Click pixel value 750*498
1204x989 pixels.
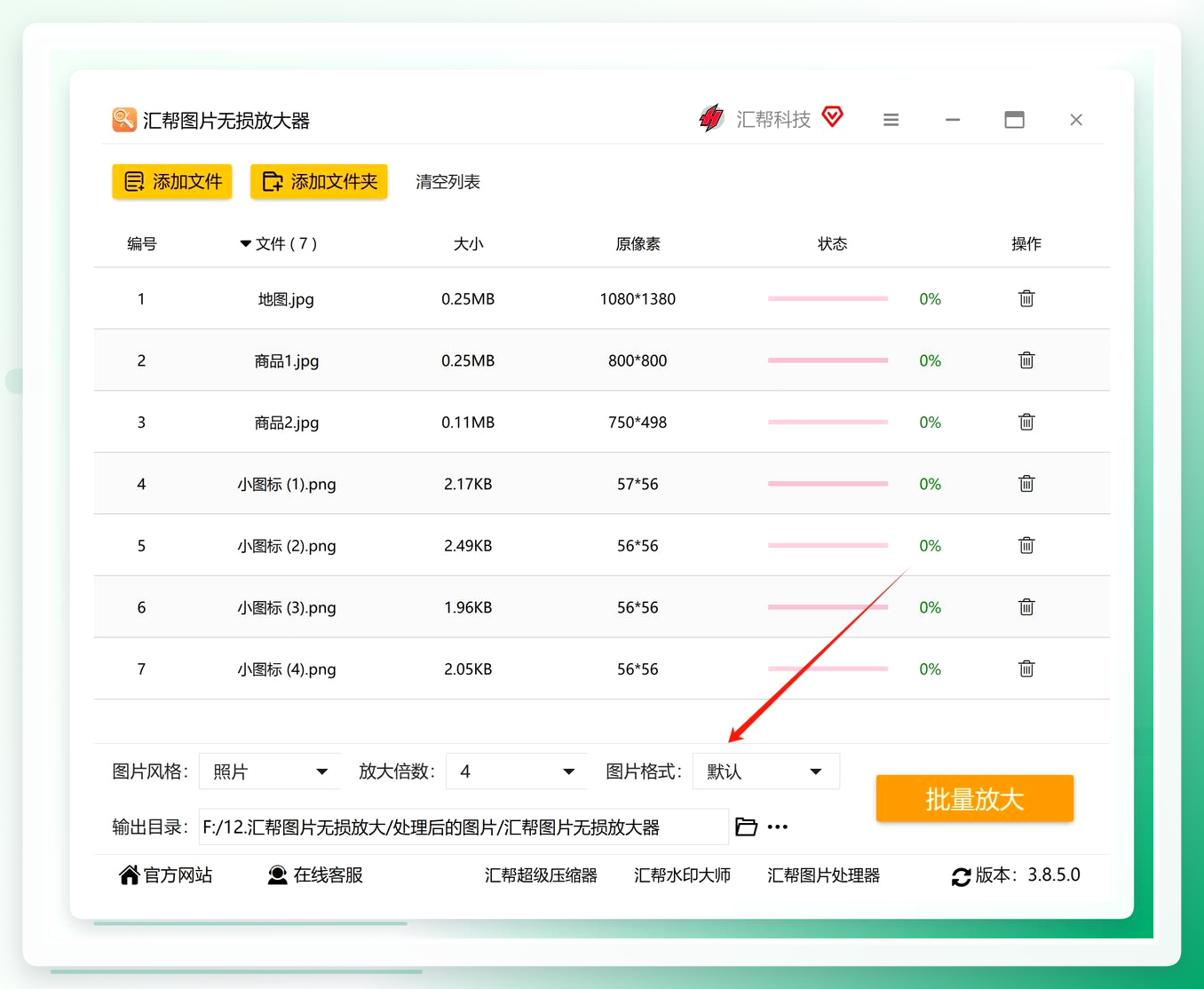click(x=638, y=423)
